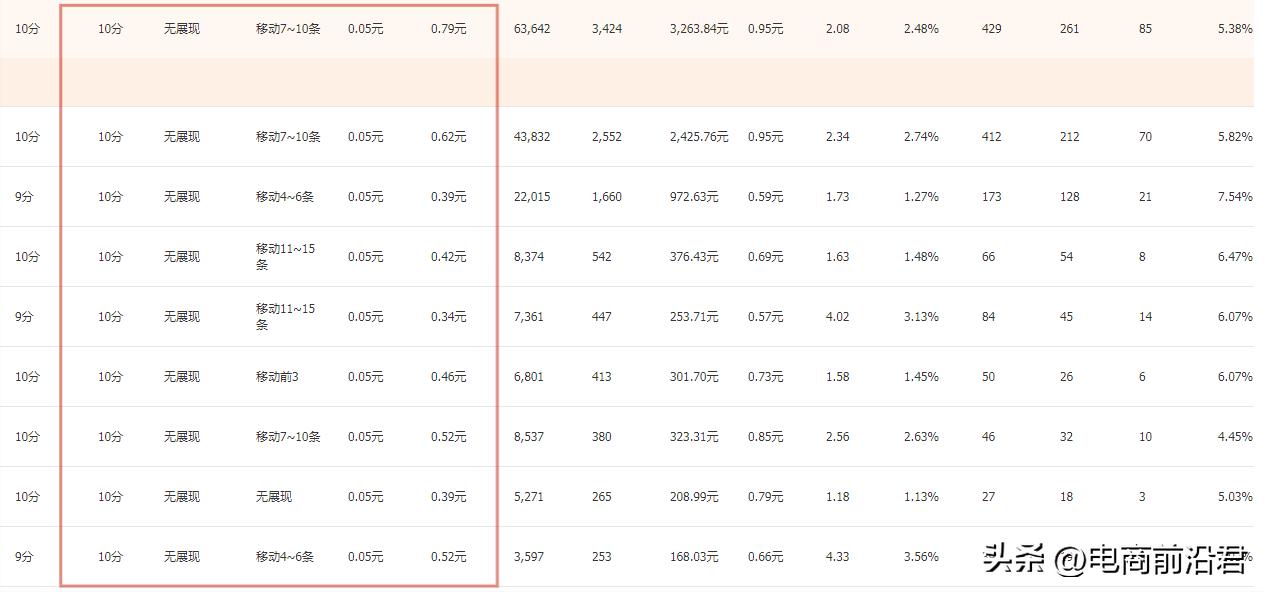Viewport: 1265px width, 592px height.
Task: Click the 8,537 impressions value
Action: pos(528,437)
